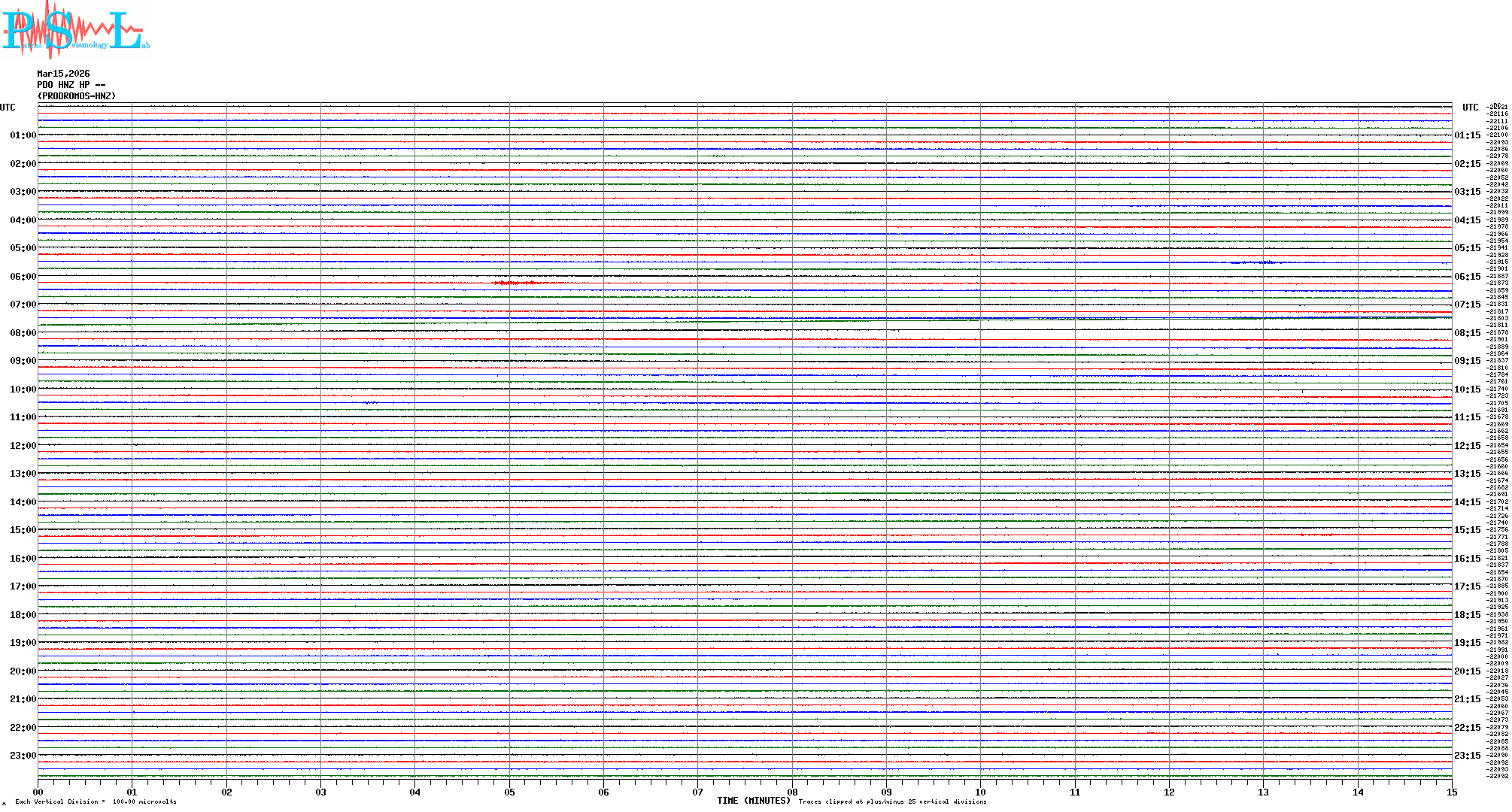Click the PSL Seismology Lab logo
The image size is (1512, 812).
coord(75,29)
